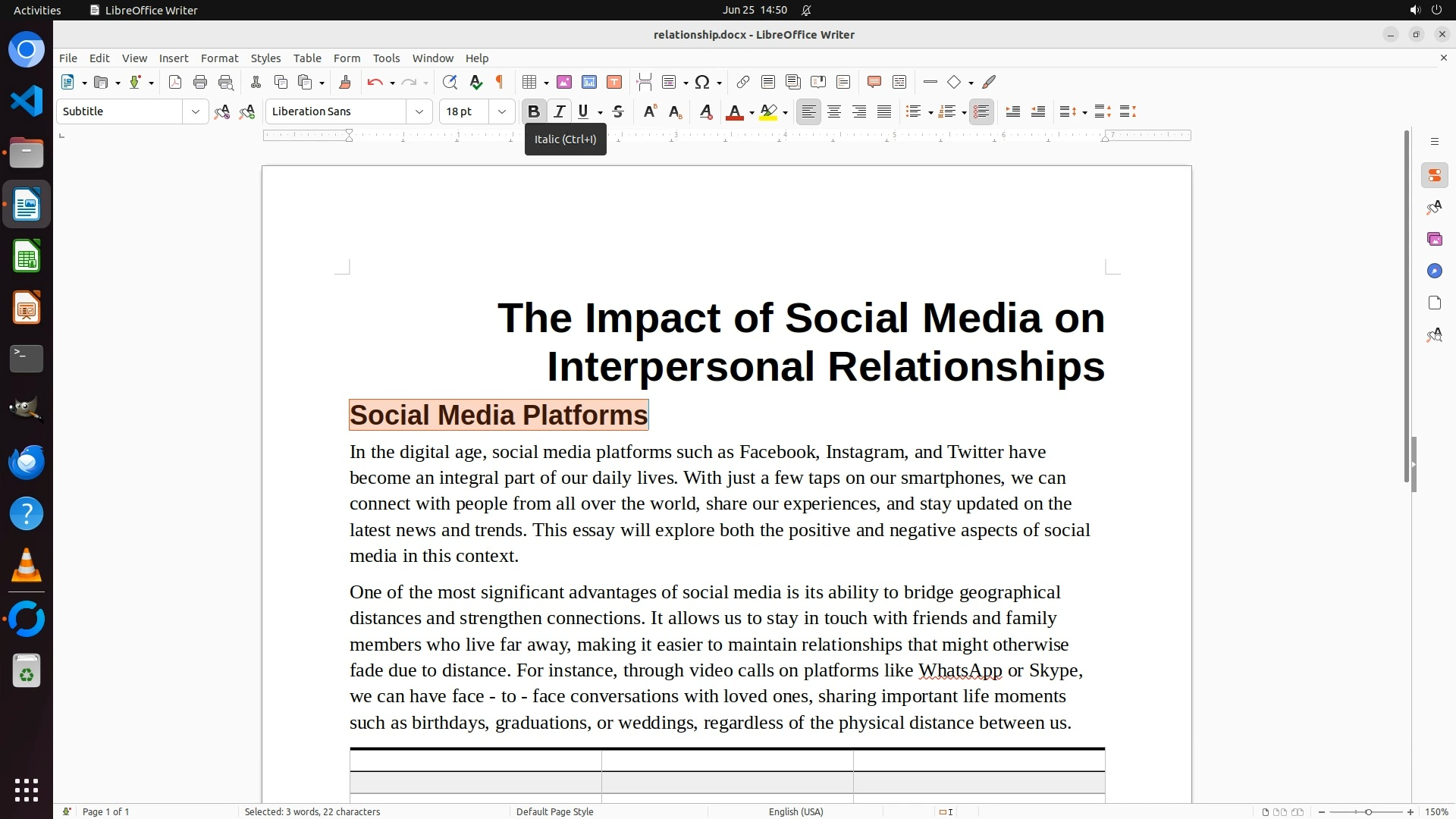
Task: Click the Insert Image toolbar icon
Action: (564, 83)
